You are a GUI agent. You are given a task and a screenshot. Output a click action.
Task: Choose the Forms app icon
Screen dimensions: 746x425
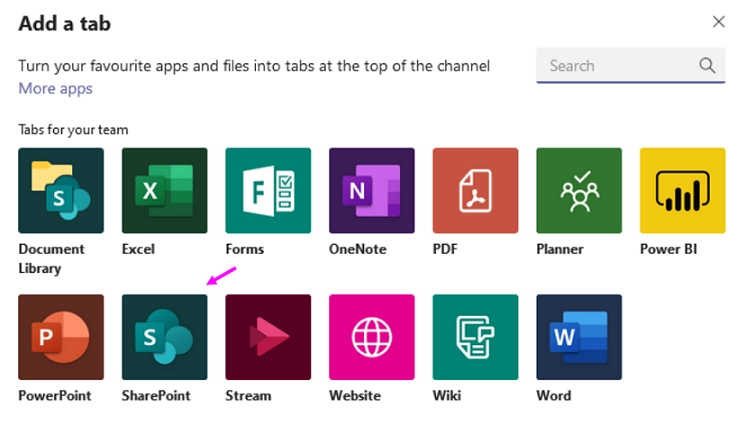pyautogui.click(x=268, y=190)
